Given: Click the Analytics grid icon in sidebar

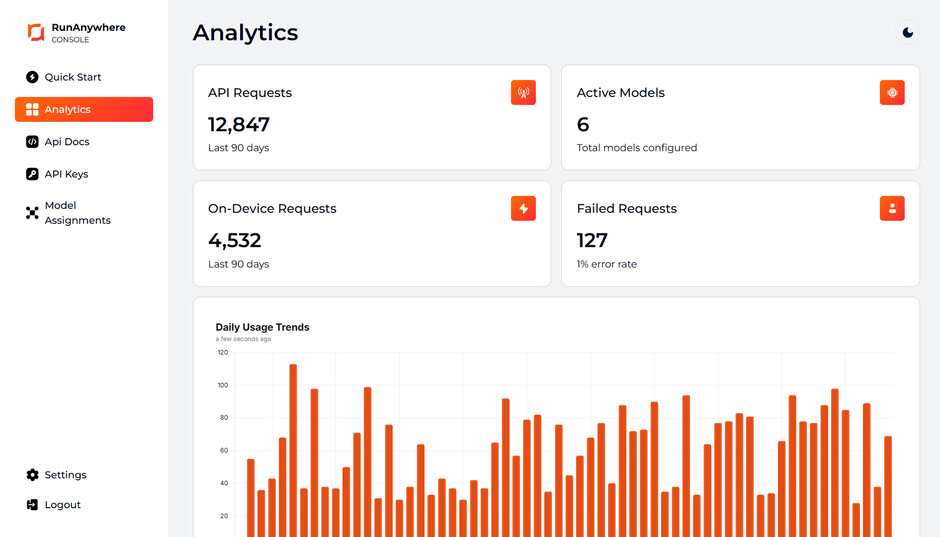Looking at the screenshot, I should coord(32,109).
